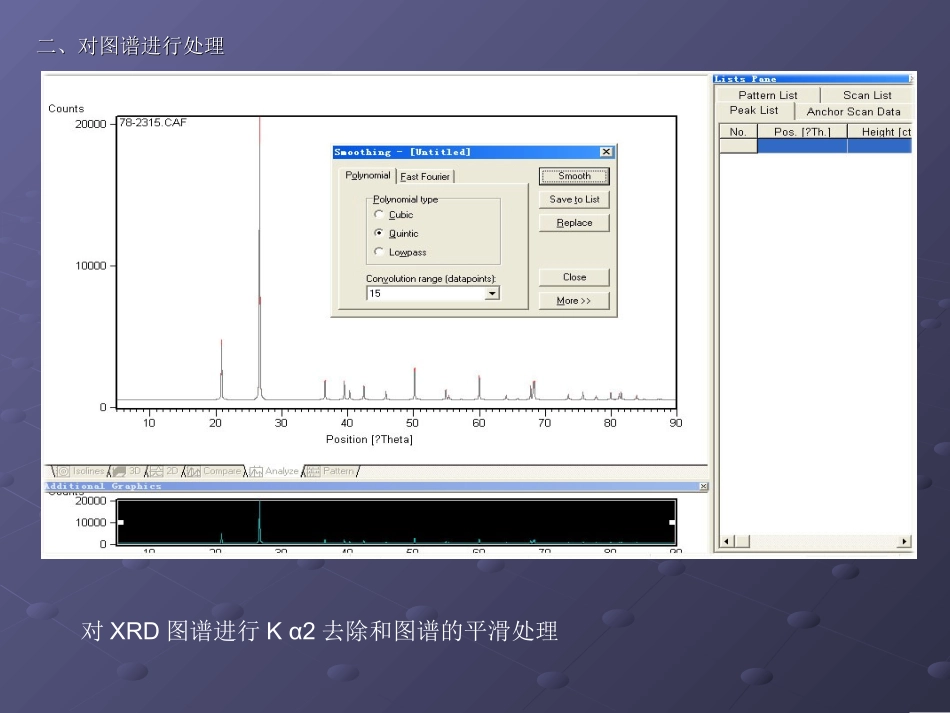Screen dimensions: 950x713
Task: Click the Height column header
Action: coord(880,131)
